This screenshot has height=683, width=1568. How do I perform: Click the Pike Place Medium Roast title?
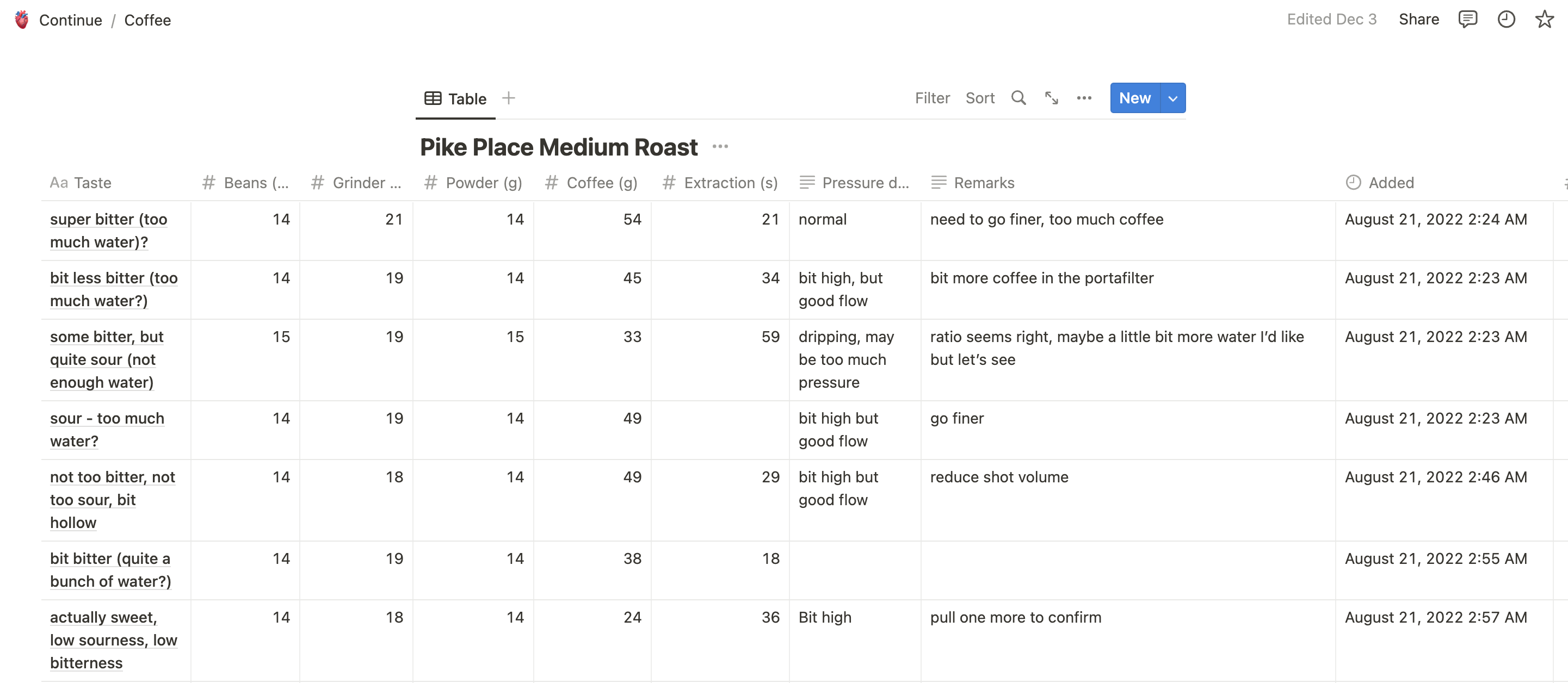(x=559, y=147)
